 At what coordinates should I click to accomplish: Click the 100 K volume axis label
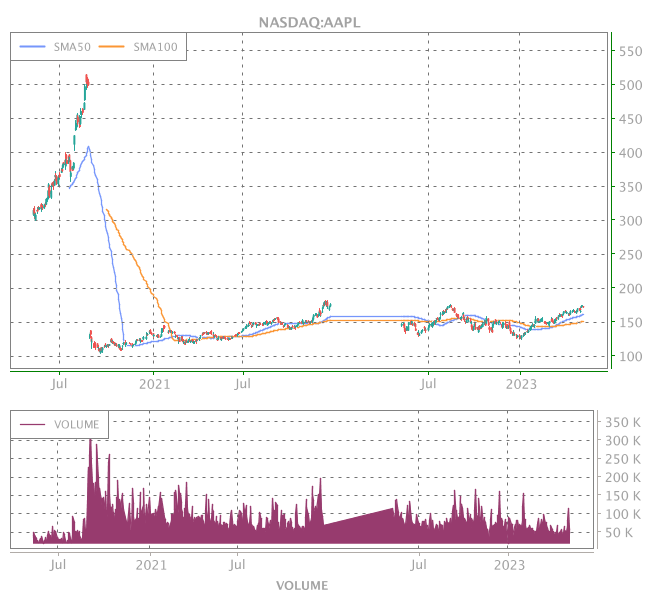(623, 515)
